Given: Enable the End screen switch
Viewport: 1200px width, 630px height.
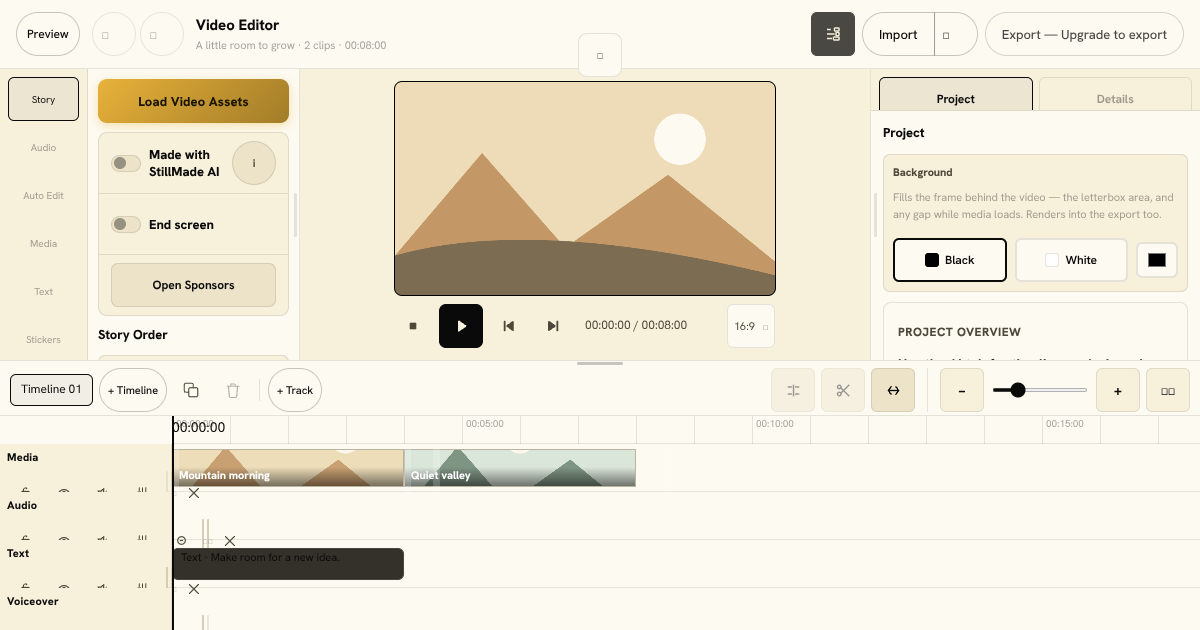Looking at the screenshot, I should (x=126, y=225).
